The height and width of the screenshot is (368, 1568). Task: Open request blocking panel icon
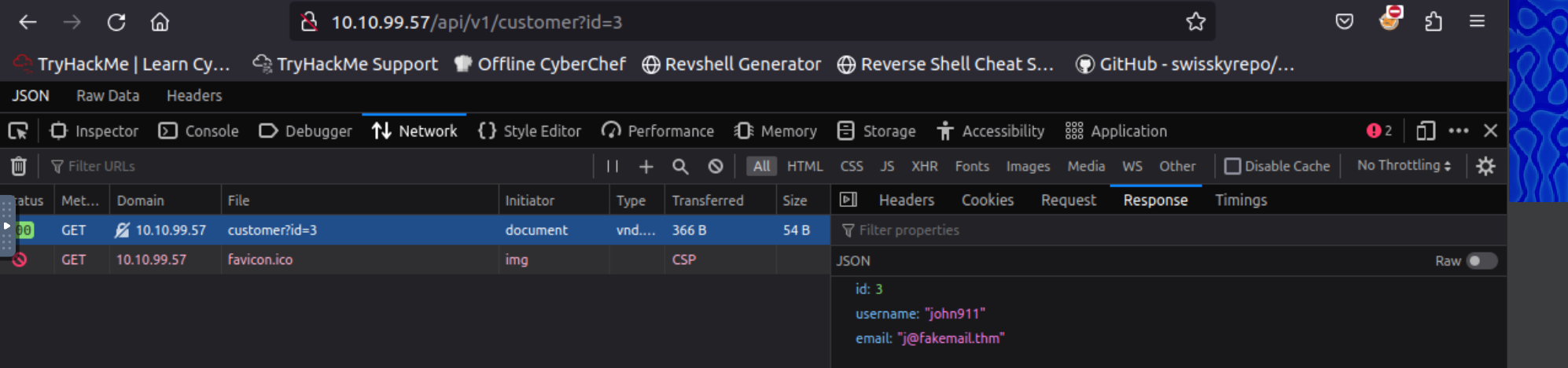point(716,167)
